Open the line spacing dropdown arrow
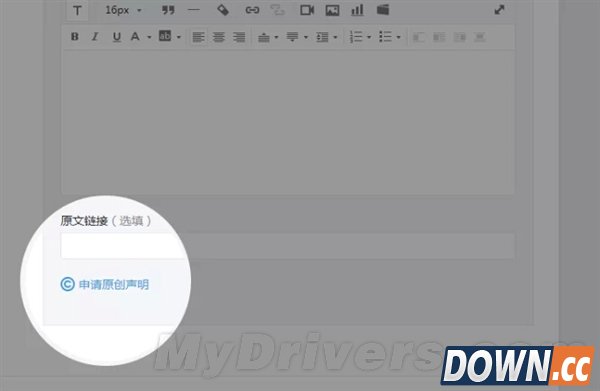This screenshot has width=600, height=391. tap(335, 37)
